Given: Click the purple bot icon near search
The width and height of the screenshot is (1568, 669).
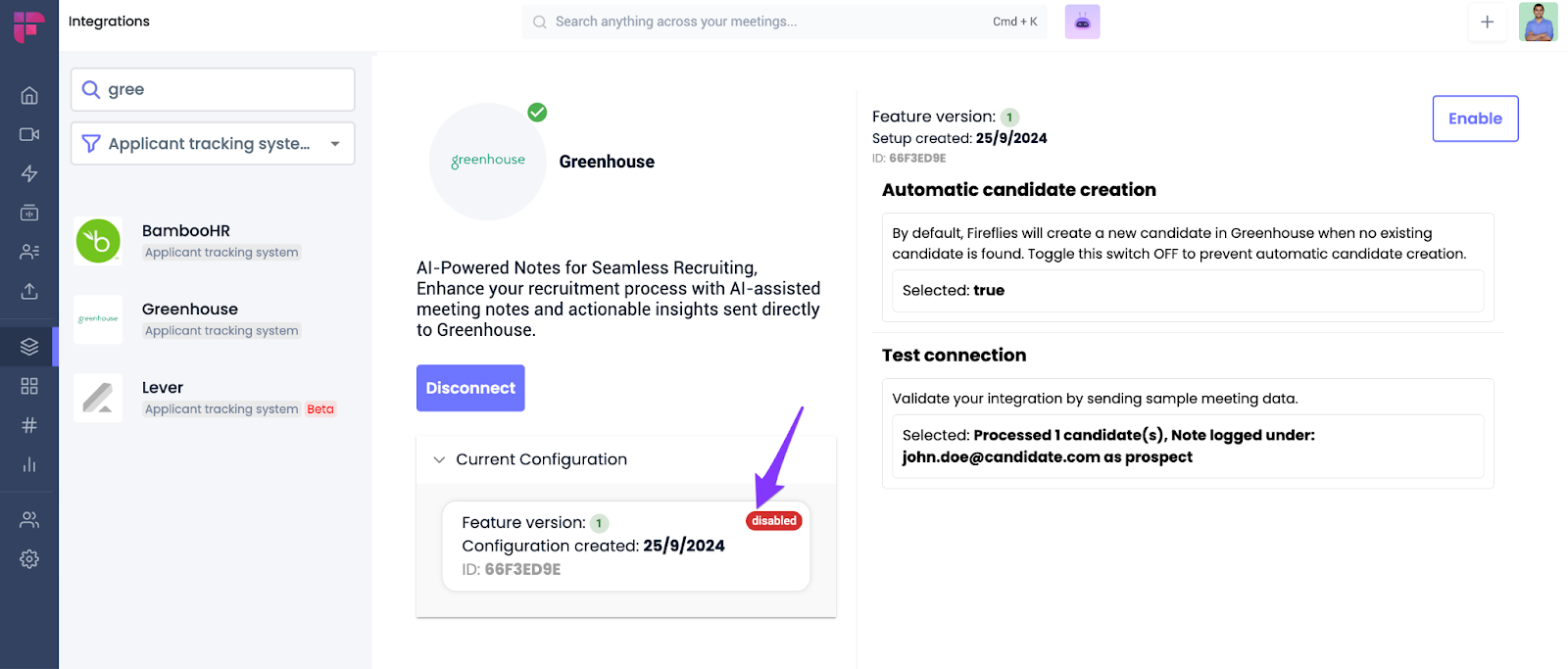Looking at the screenshot, I should point(1082,22).
